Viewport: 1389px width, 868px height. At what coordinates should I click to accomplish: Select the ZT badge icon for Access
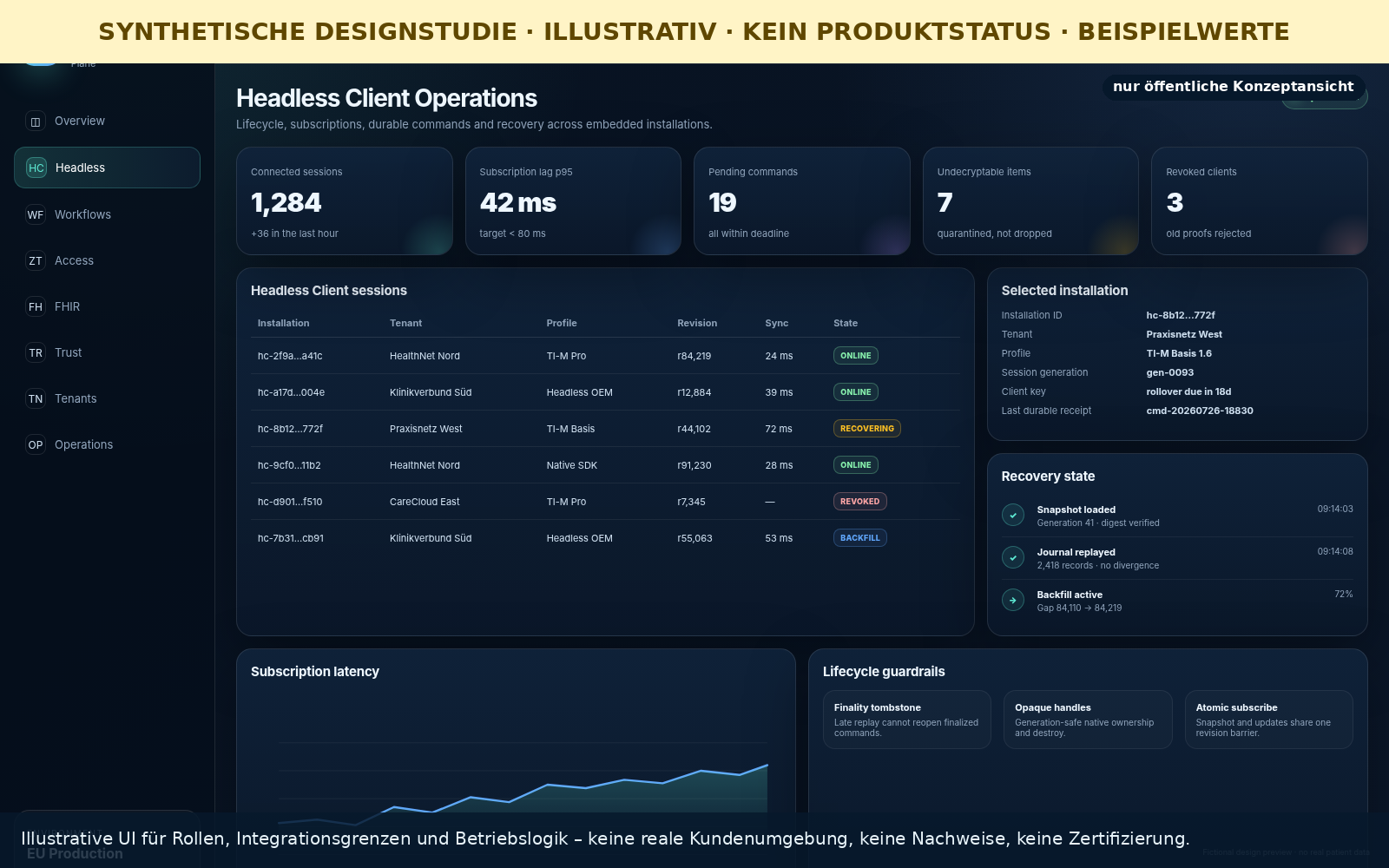(x=36, y=260)
